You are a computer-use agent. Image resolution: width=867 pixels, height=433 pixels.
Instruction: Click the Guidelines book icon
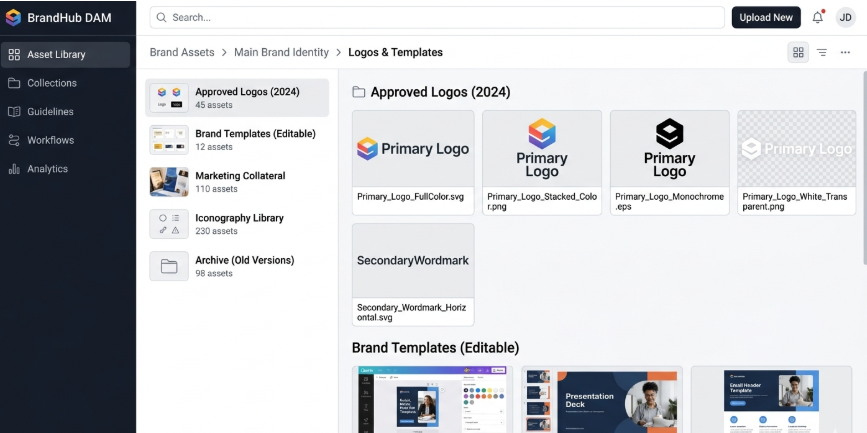[14, 112]
